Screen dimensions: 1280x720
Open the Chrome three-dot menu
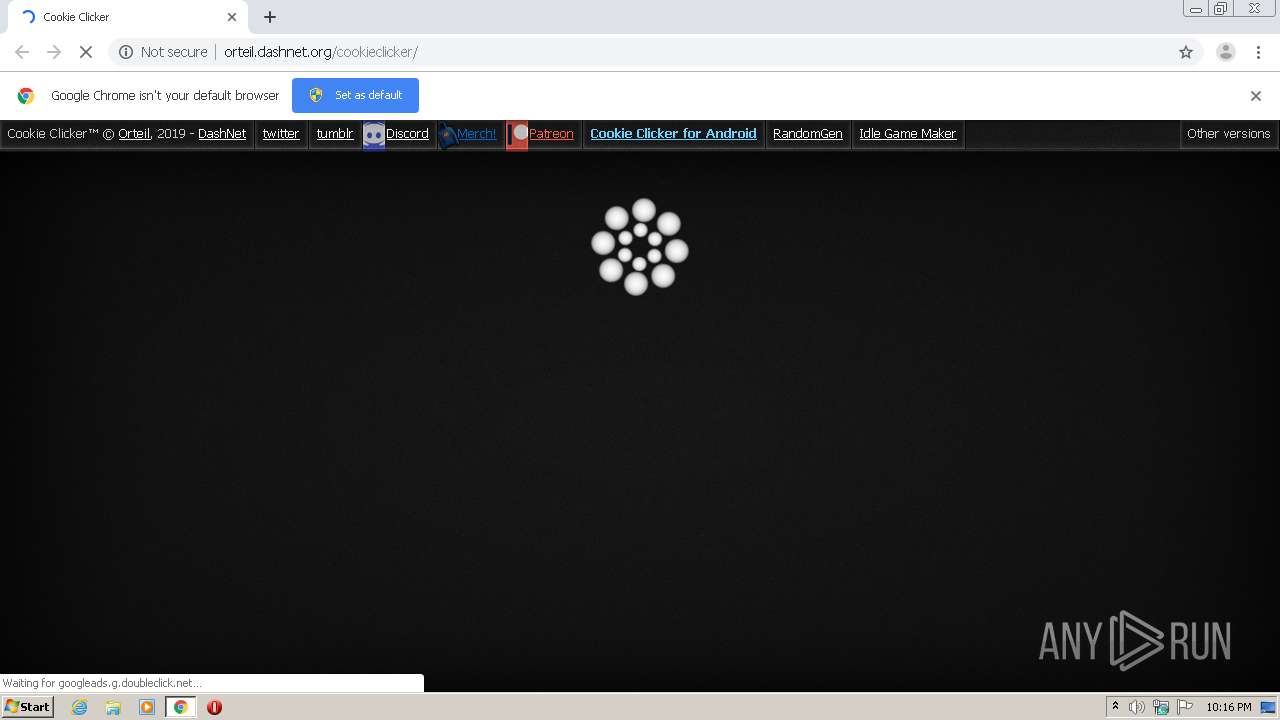[1258, 52]
